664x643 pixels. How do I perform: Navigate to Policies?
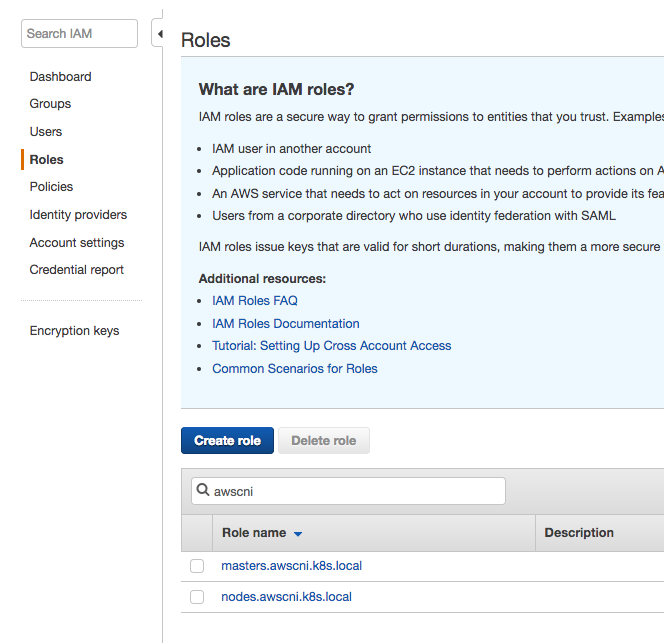pyautogui.click(x=51, y=187)
